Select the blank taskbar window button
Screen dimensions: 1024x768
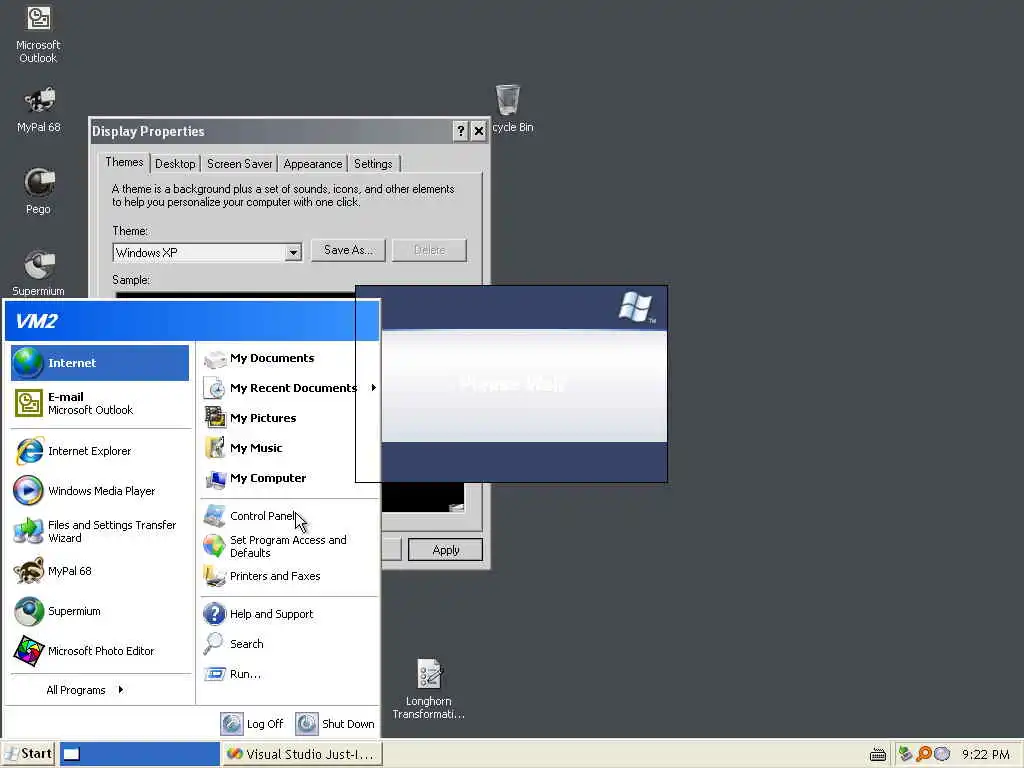click(140, 754)
